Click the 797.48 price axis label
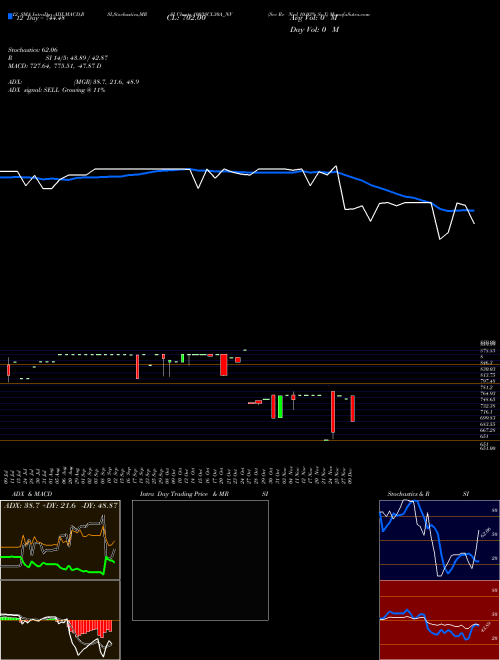This screenshot has width=500, height=660. [x=488, y=381]
